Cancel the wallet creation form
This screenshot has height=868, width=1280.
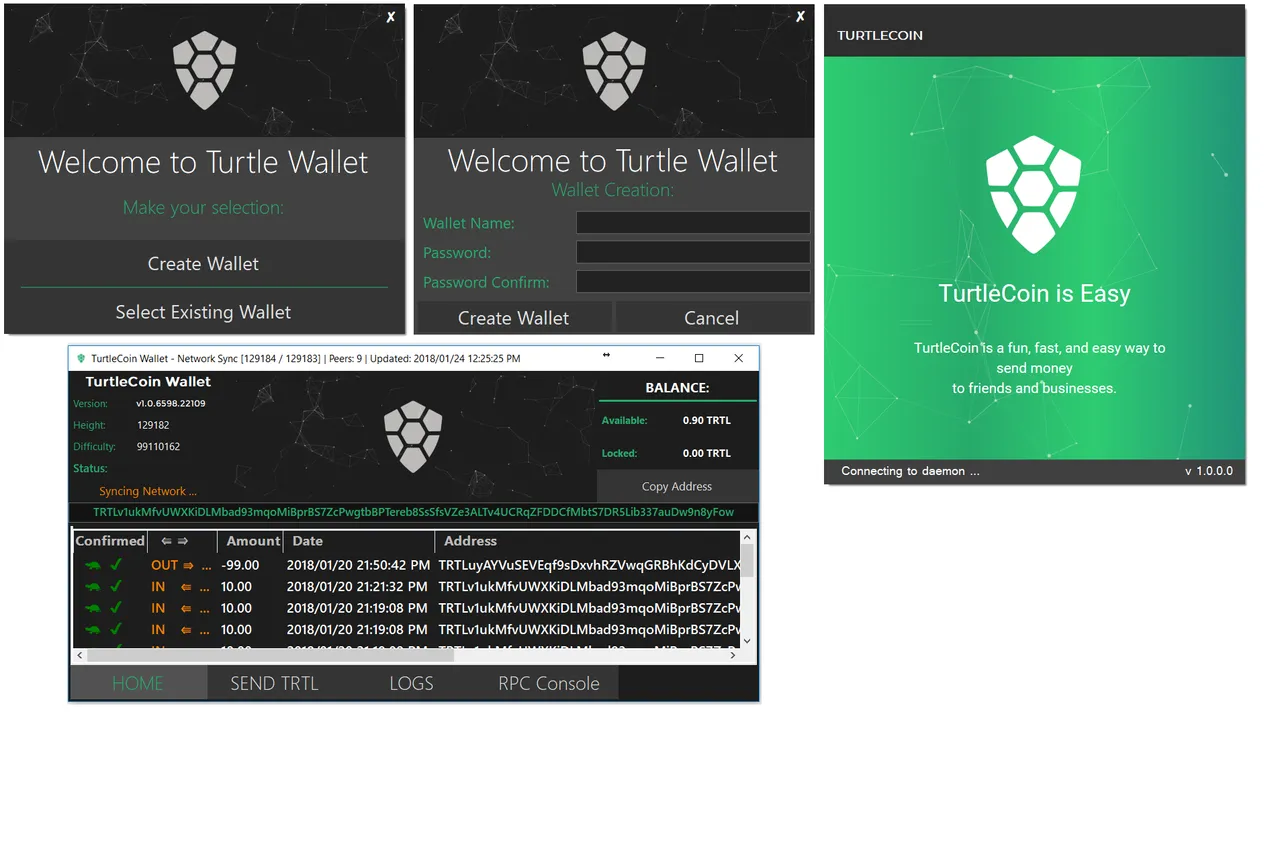712,318
